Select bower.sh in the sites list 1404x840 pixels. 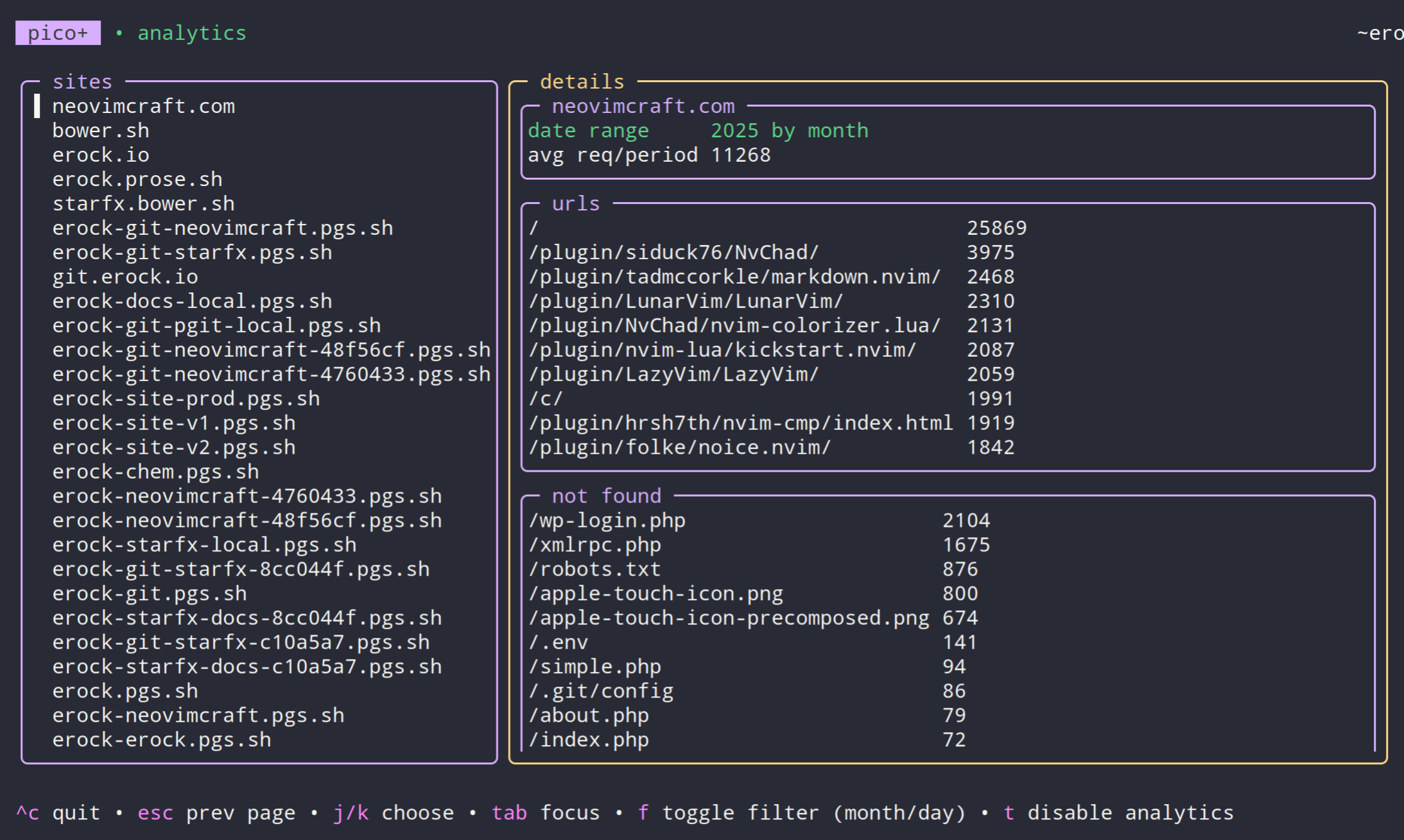click(x=101, y=131)
